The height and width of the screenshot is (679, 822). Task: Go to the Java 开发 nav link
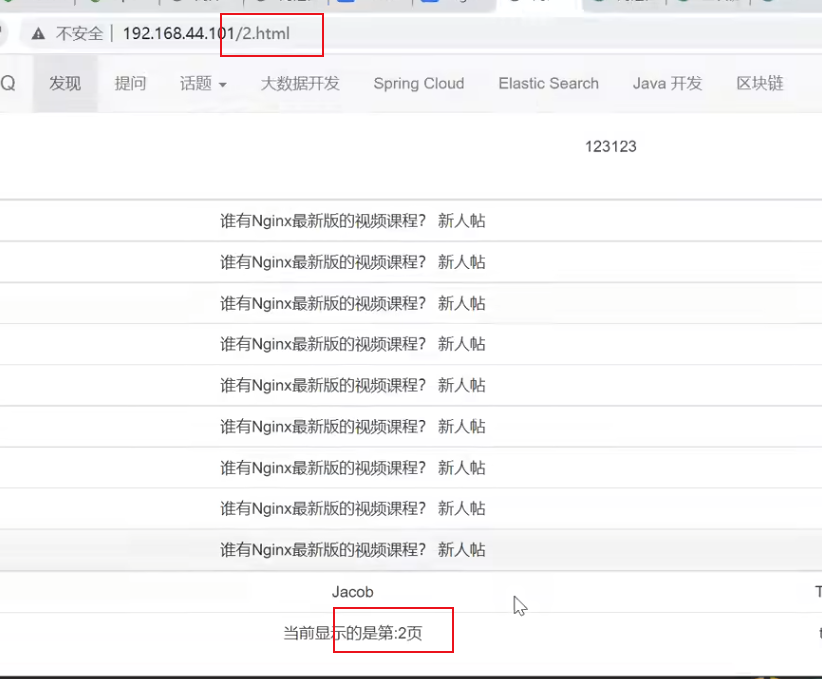(667, 83)
